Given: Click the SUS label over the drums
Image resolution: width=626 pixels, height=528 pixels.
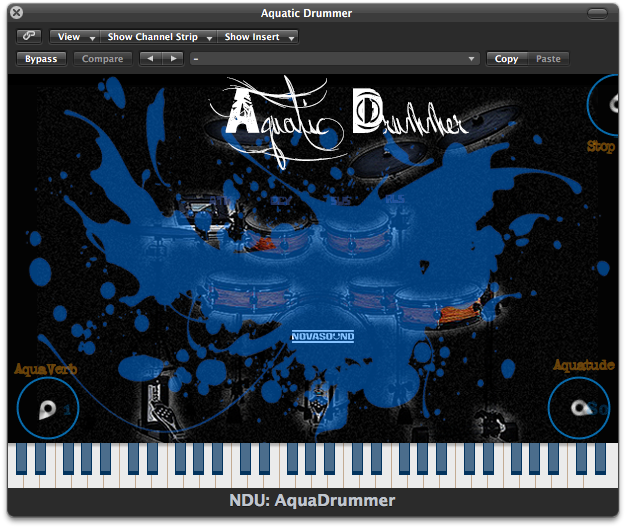Looking at the screenshot, I should click(x=341, y=200).
